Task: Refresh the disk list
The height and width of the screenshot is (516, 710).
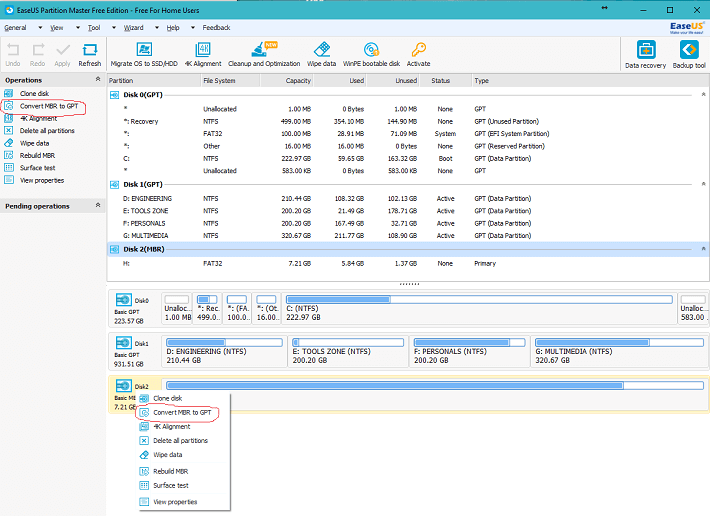Action: tap(90, 55)
